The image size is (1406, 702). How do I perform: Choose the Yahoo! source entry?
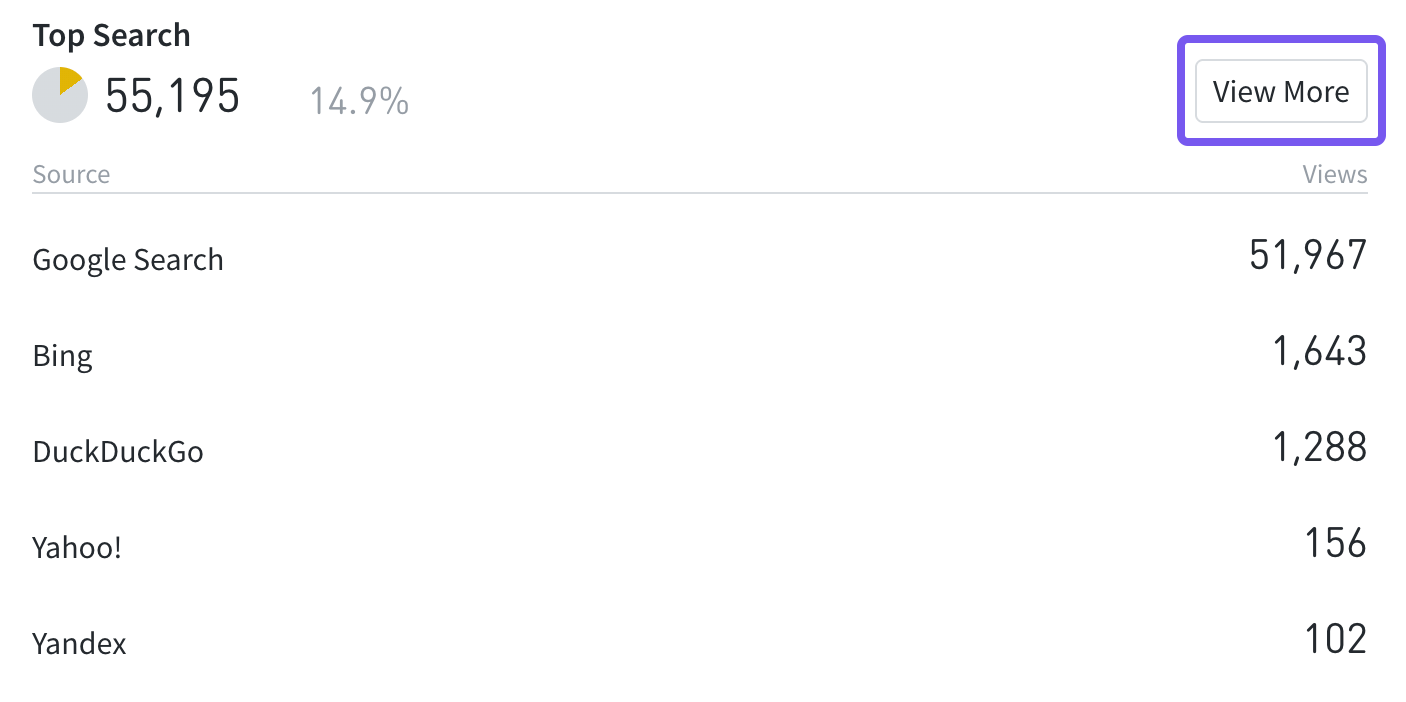tap(77, 548)
